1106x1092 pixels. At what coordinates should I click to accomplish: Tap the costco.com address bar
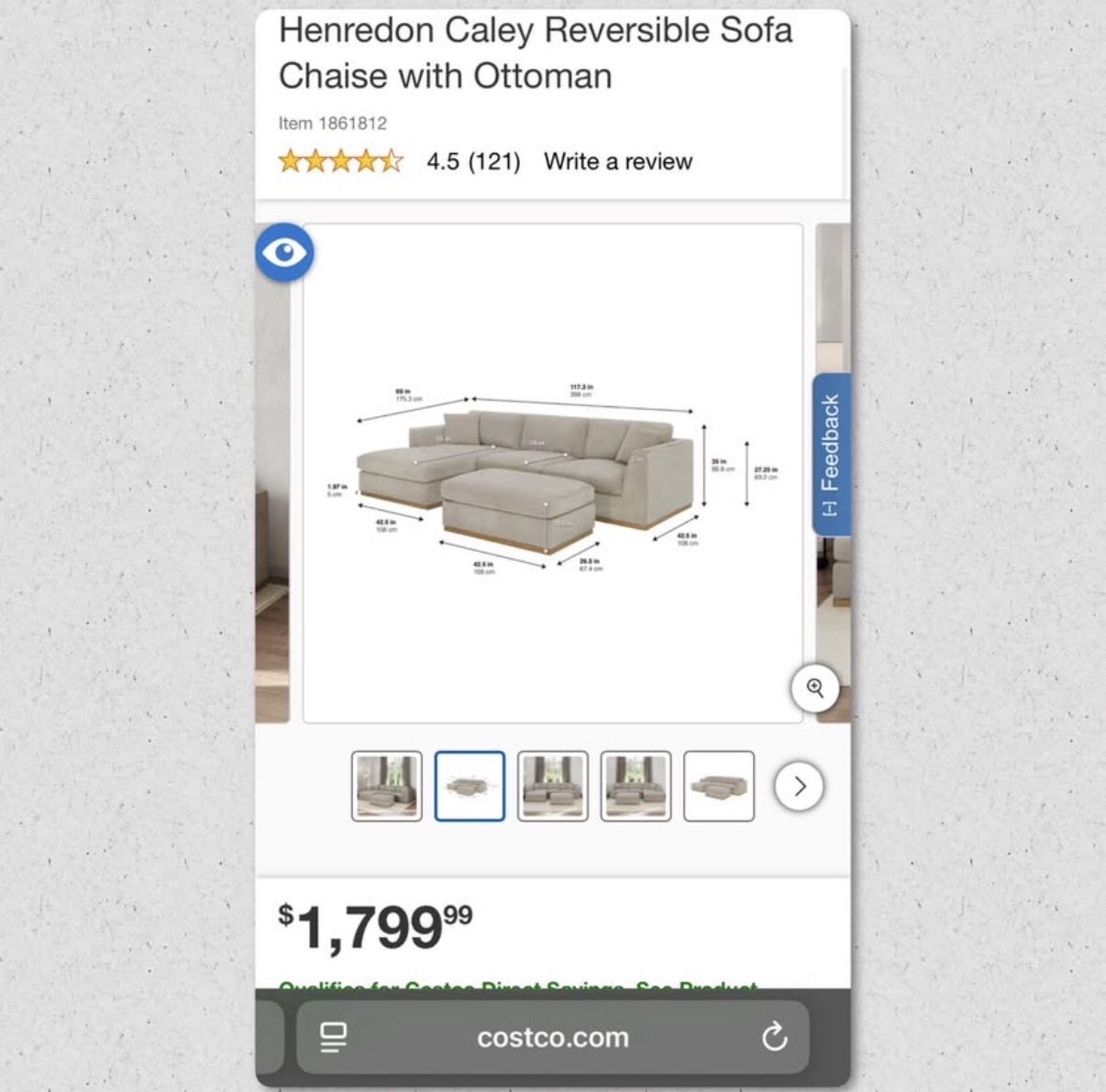pos(553,1037)
